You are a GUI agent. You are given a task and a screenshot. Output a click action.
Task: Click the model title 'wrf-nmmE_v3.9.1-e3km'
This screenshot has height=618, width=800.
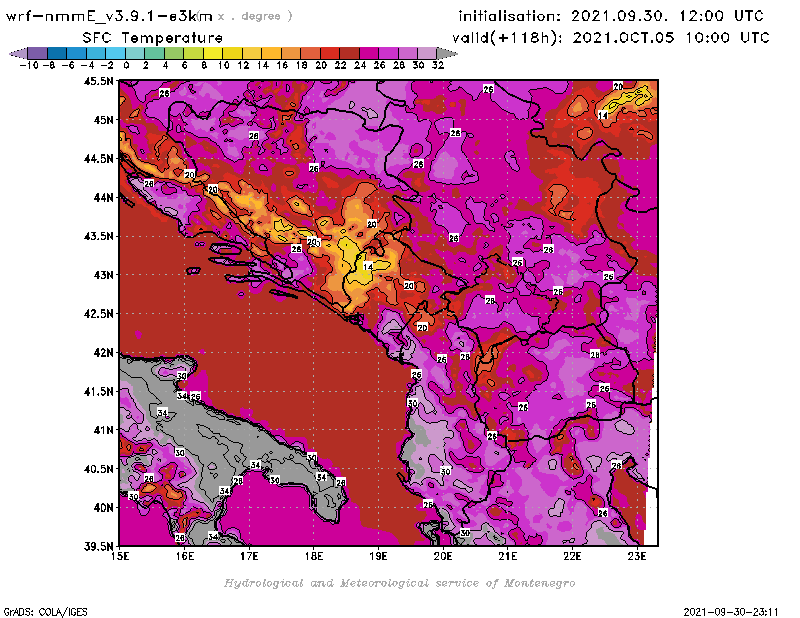pyautogui.click(x=109, y=16)
